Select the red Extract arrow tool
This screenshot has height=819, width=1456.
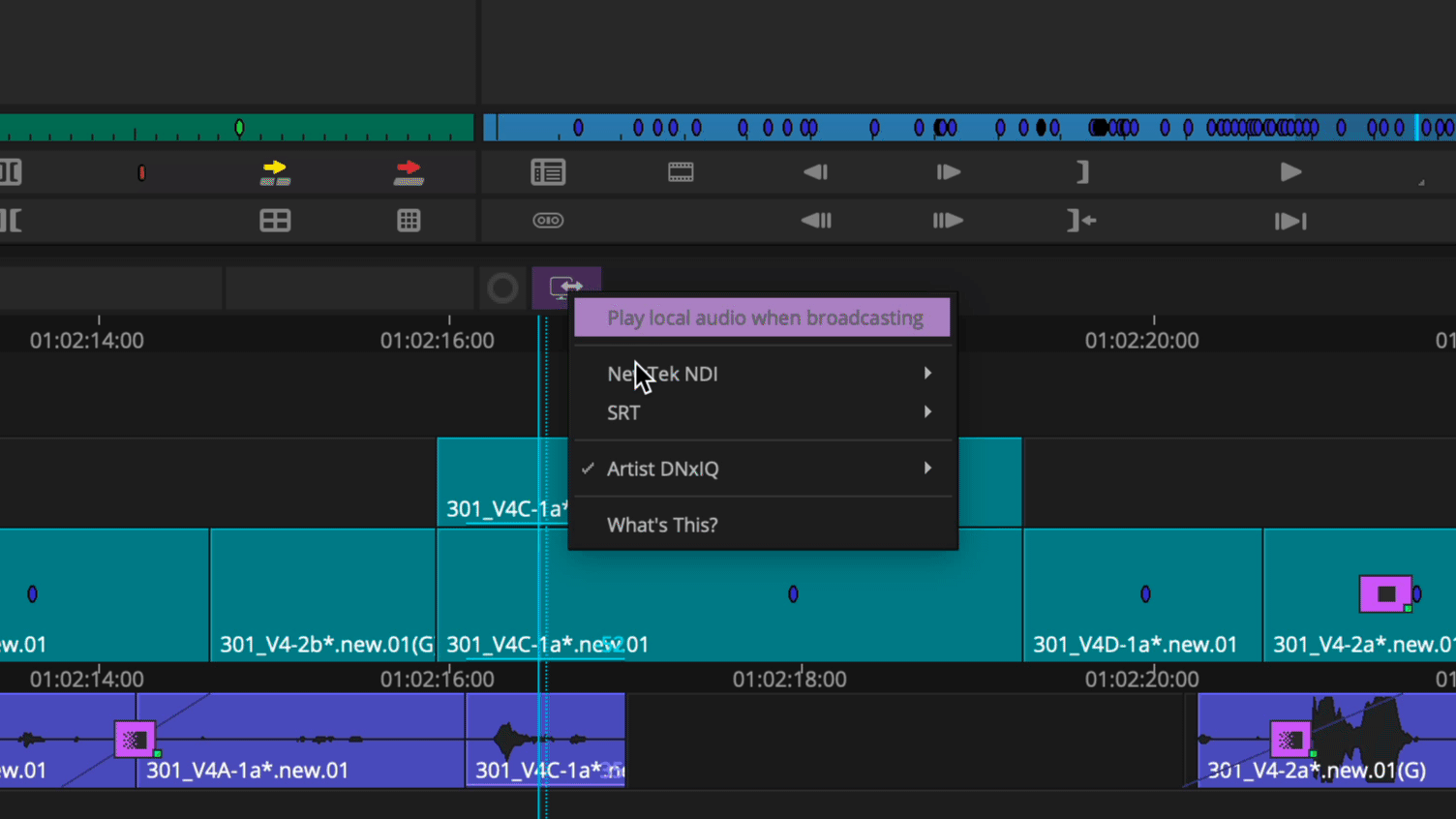(409, 171)
